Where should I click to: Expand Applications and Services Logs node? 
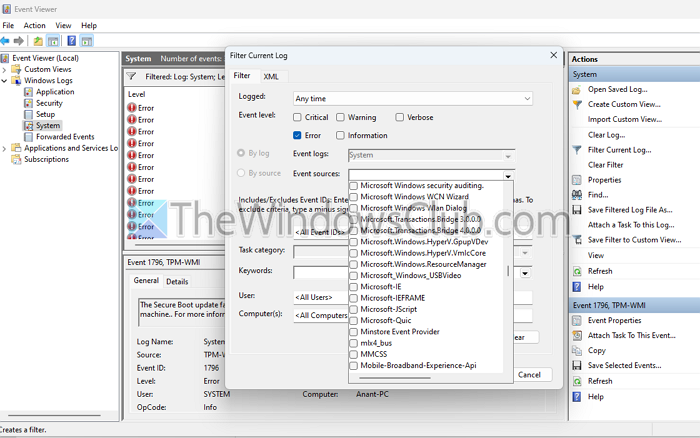[4, 148]
